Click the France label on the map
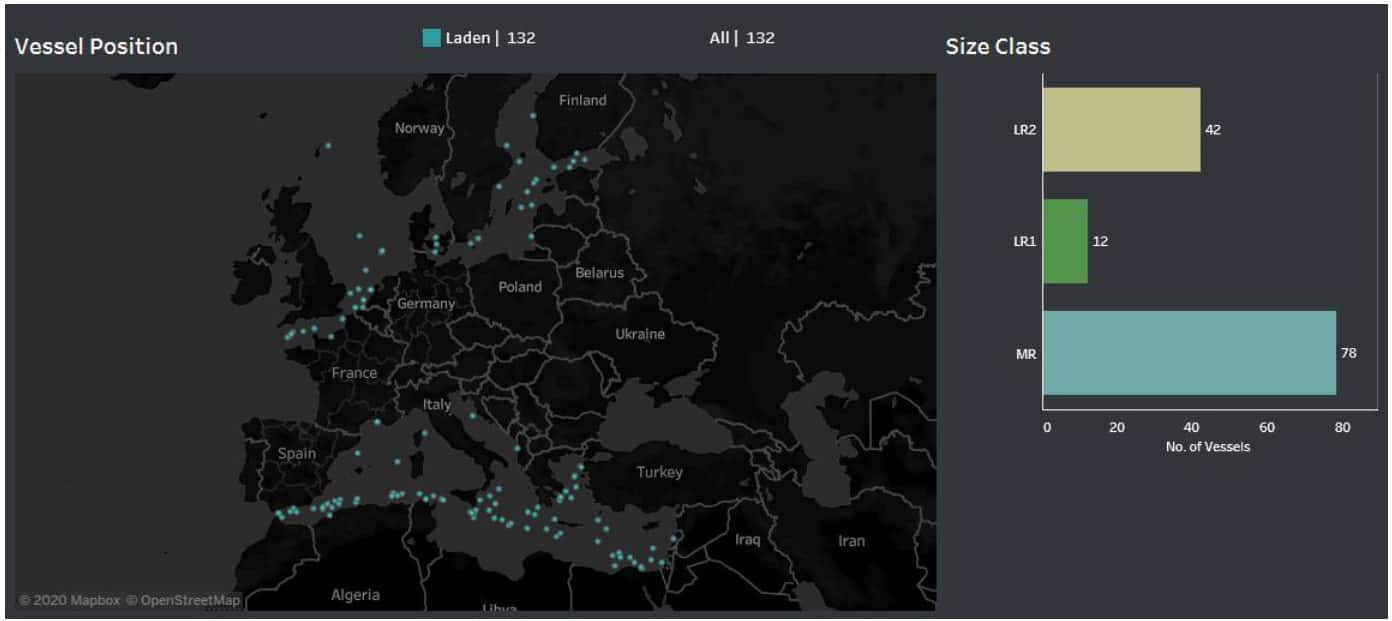The width and height of the screenshot is (1392, 621). tap(354, 373)
